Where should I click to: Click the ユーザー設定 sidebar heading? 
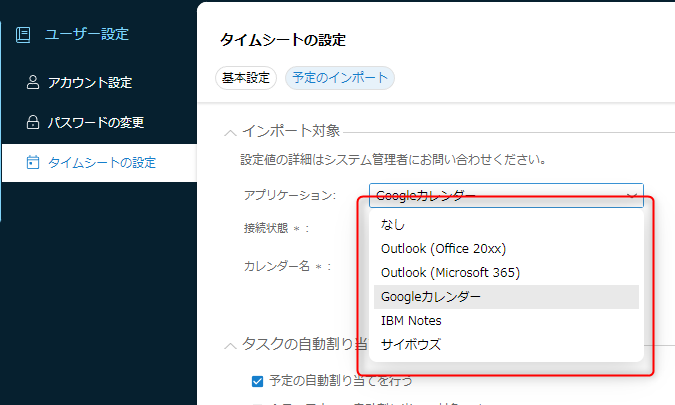86,34
